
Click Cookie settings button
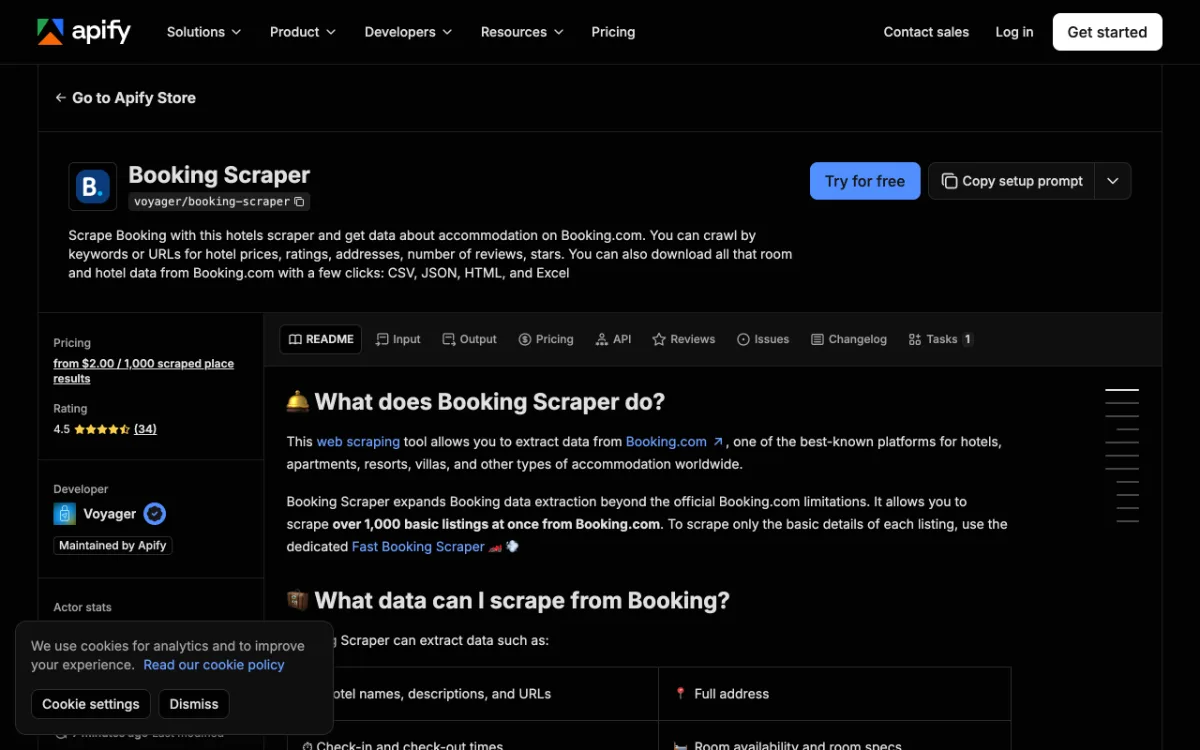91,704
